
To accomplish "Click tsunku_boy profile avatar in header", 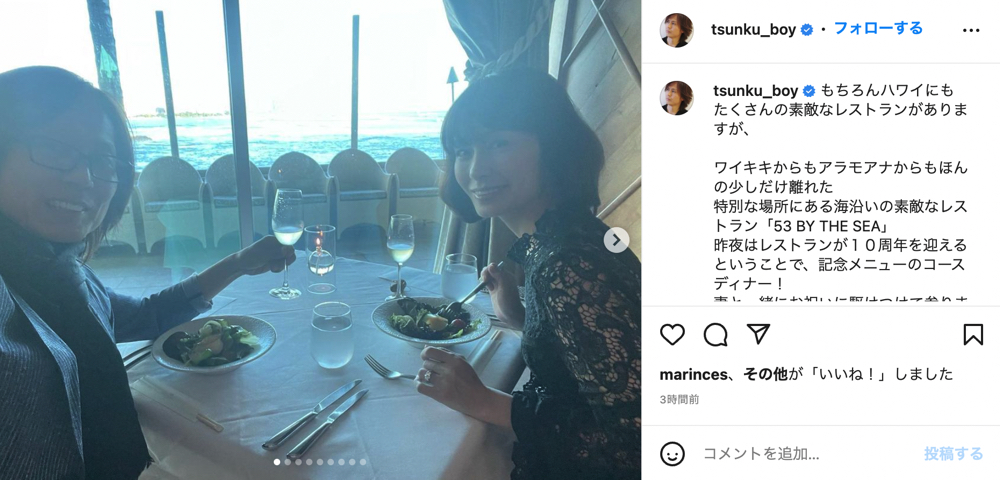I will [x=676, y=30].
